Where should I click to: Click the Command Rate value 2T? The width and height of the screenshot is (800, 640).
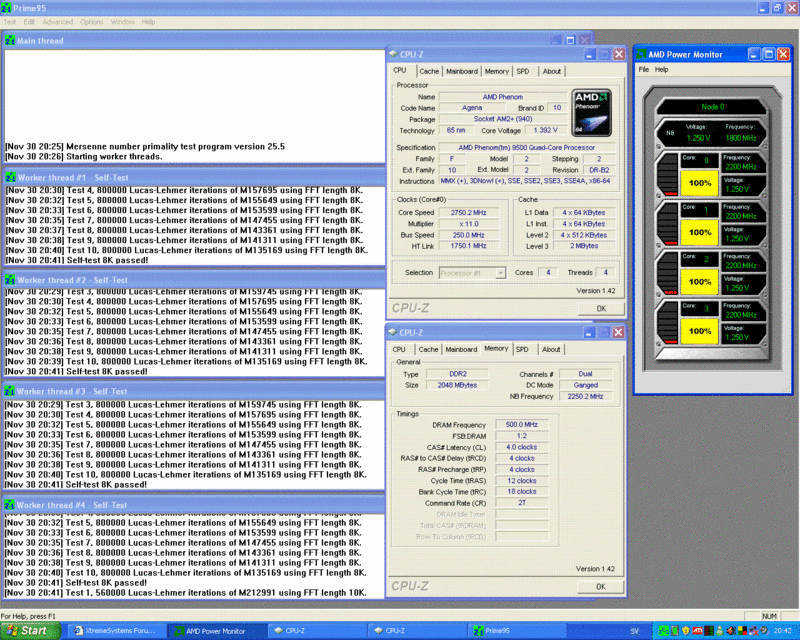(521, 503)
